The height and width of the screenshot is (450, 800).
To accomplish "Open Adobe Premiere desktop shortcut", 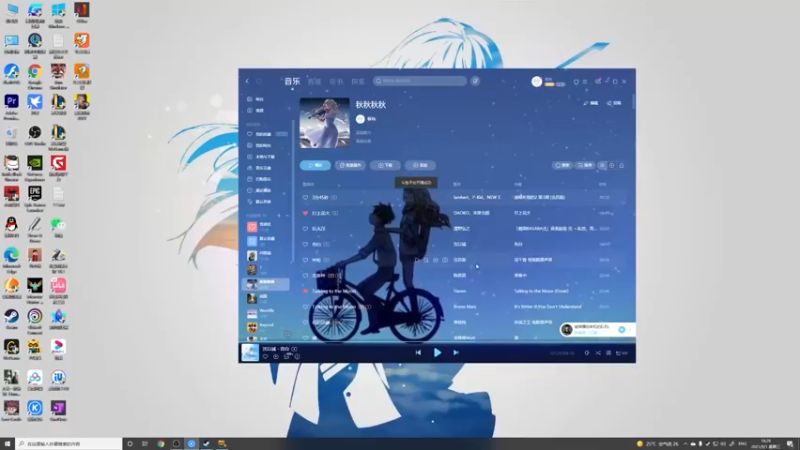I will [11, 107].
